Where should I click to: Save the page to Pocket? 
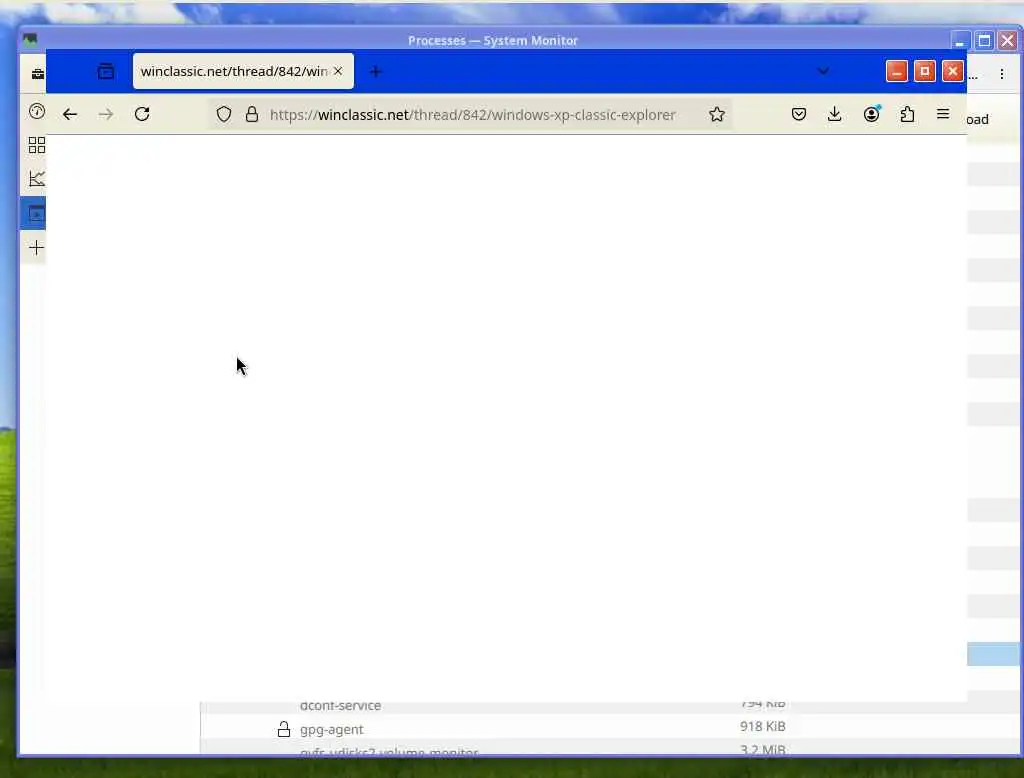point(799,114)
